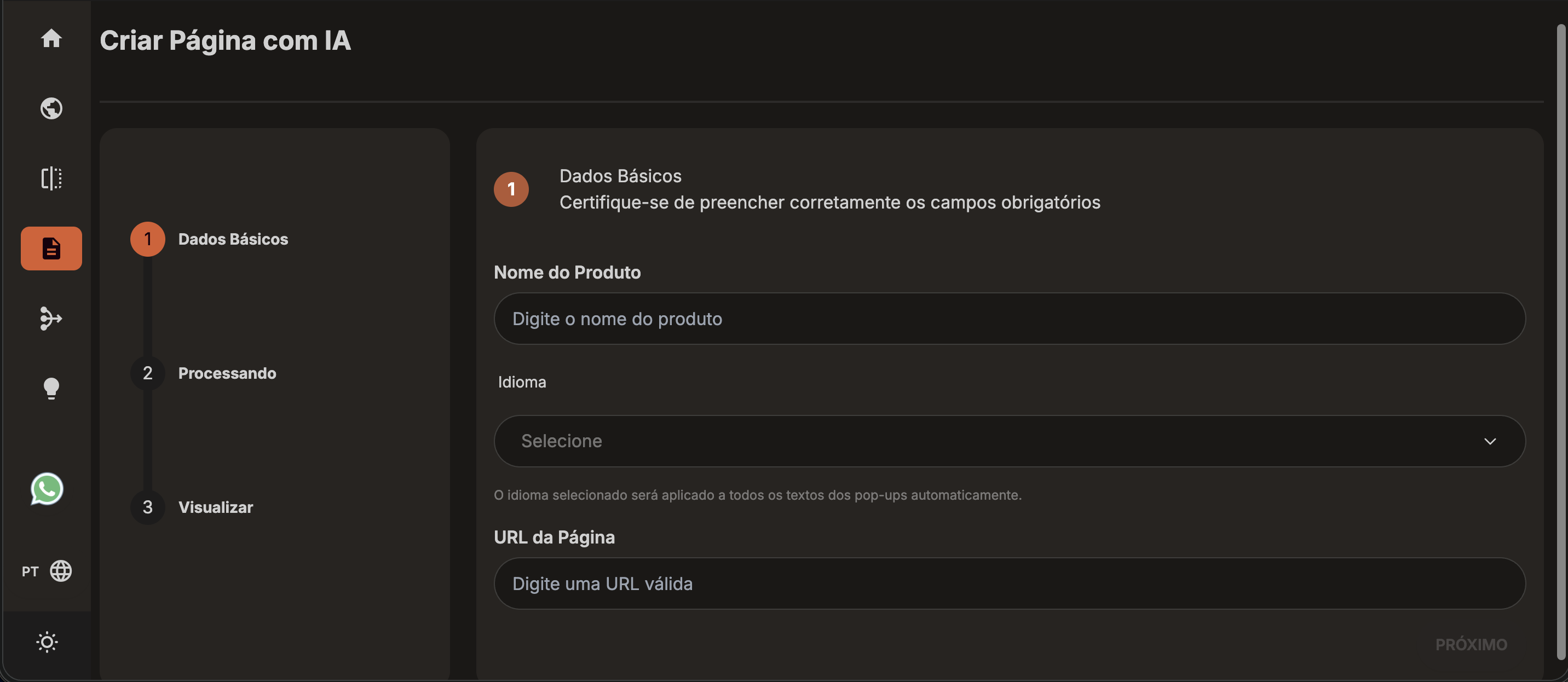
Task: Select step 1 Dados Básicos indicator
Action: pos(147,239)
